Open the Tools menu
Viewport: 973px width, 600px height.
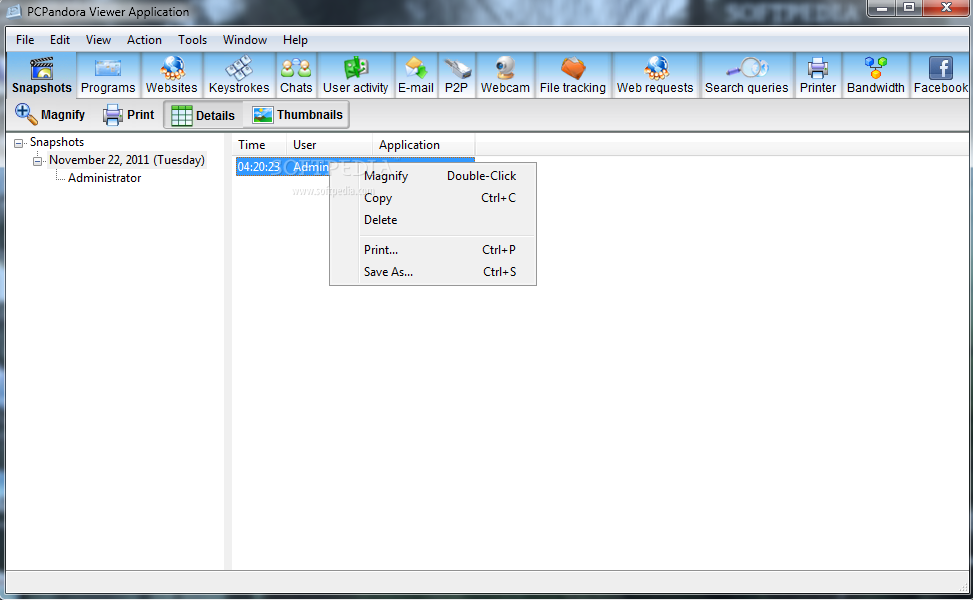click(192, 40)
